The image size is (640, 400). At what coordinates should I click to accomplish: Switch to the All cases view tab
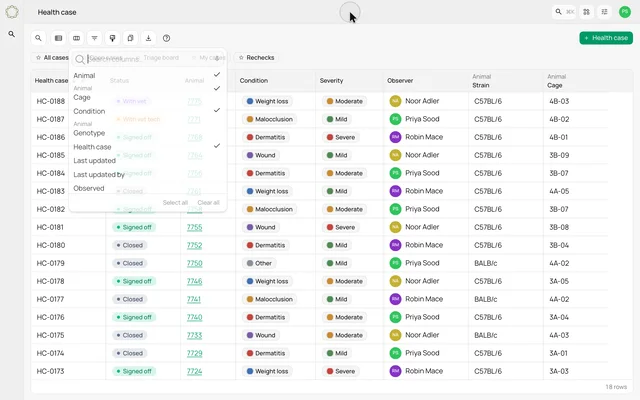point(51,58)
